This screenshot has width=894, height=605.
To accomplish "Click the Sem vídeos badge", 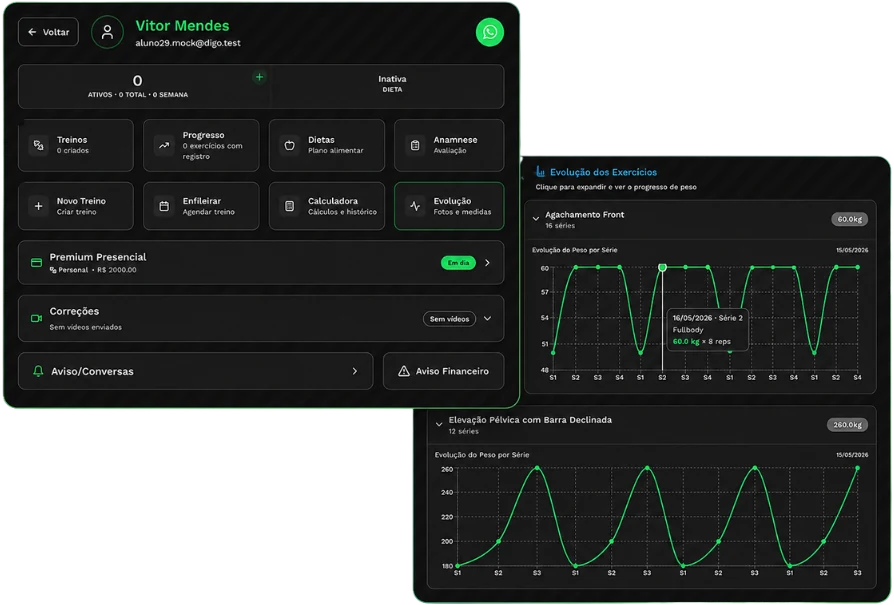I will [449, 319].
